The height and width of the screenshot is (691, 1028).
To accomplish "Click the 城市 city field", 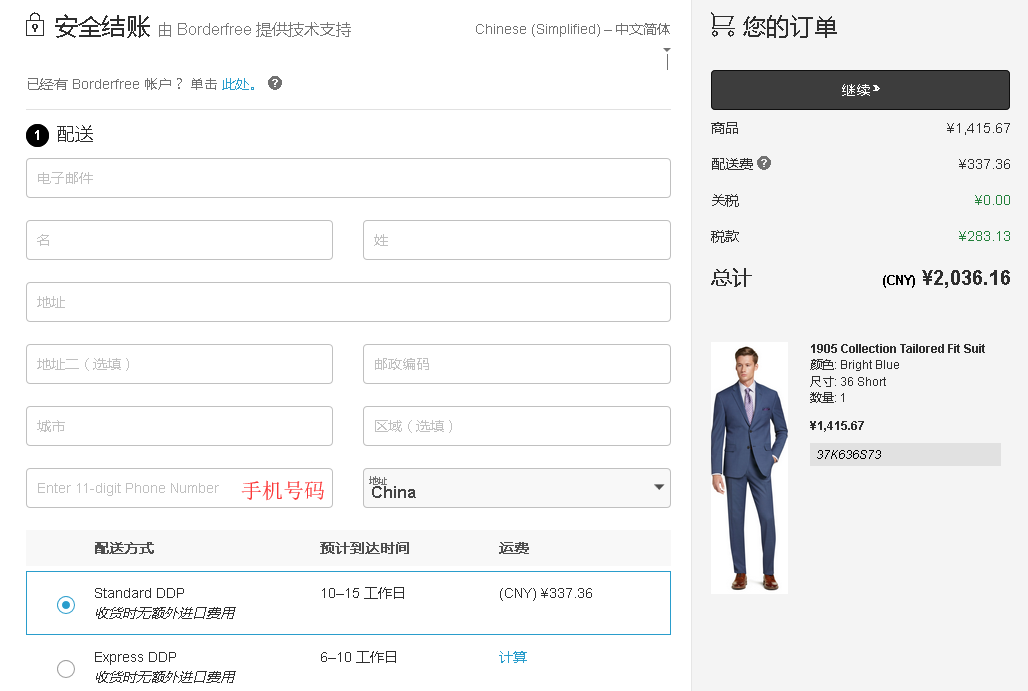I will (179, 426).
